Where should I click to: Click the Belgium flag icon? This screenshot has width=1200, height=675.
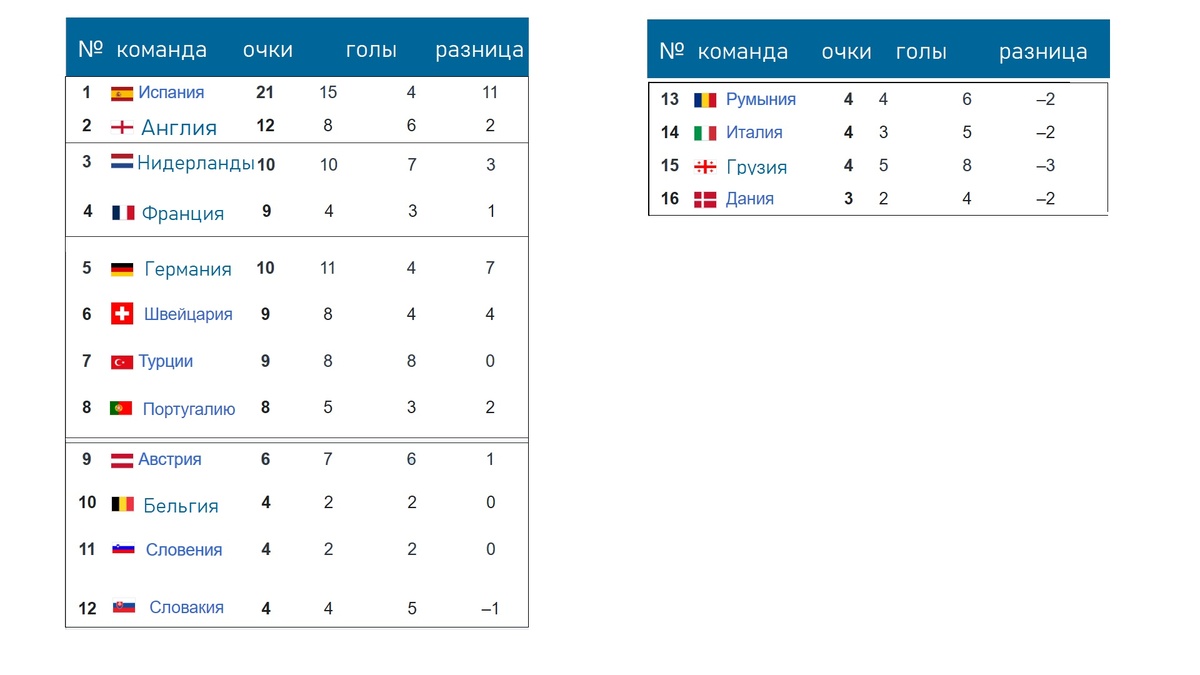(122, 504)
